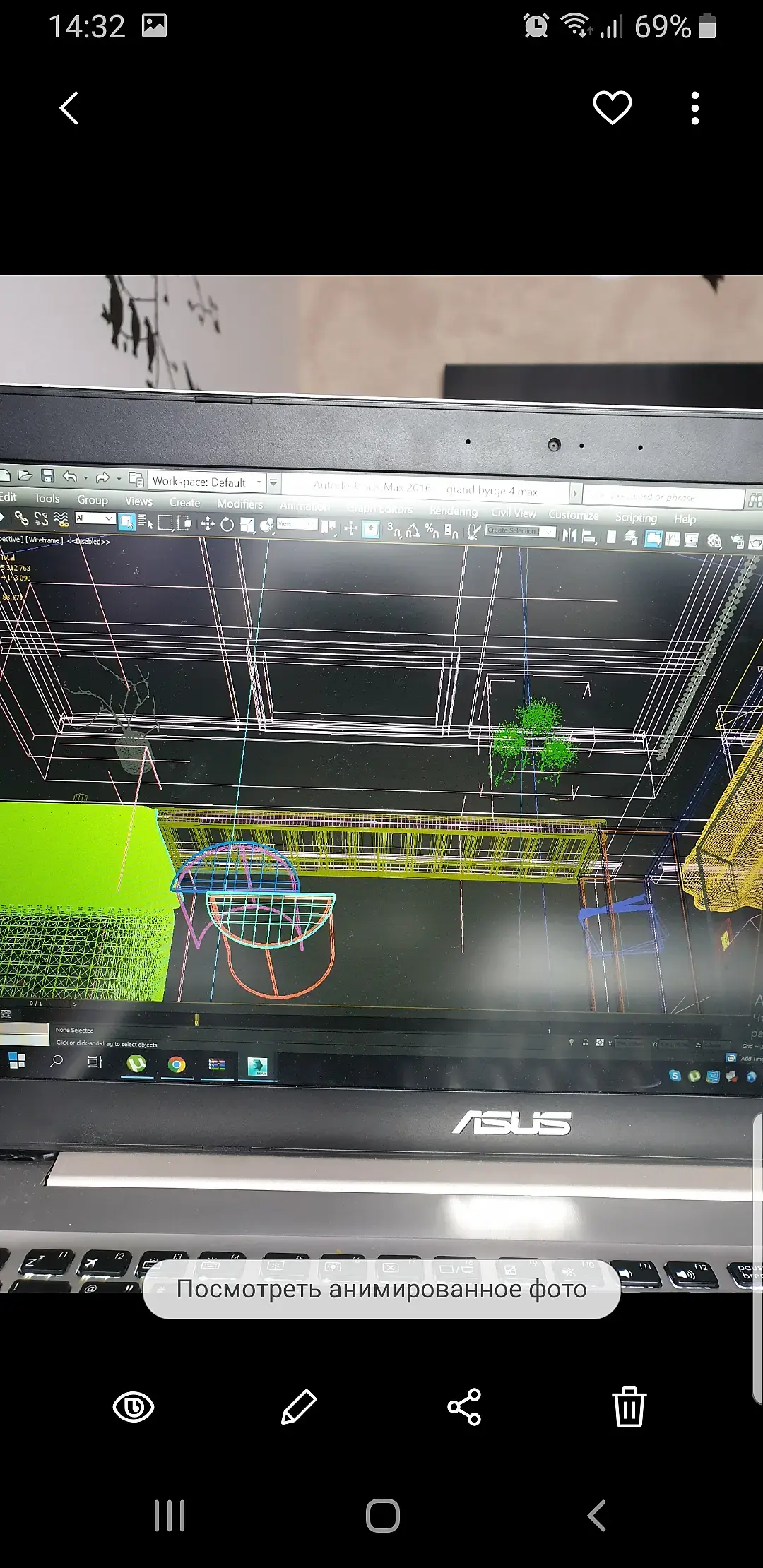Click binoculars search icon in InfoCenter
This screenshot has width=763, height=1568.
click(x=755, y=501)
